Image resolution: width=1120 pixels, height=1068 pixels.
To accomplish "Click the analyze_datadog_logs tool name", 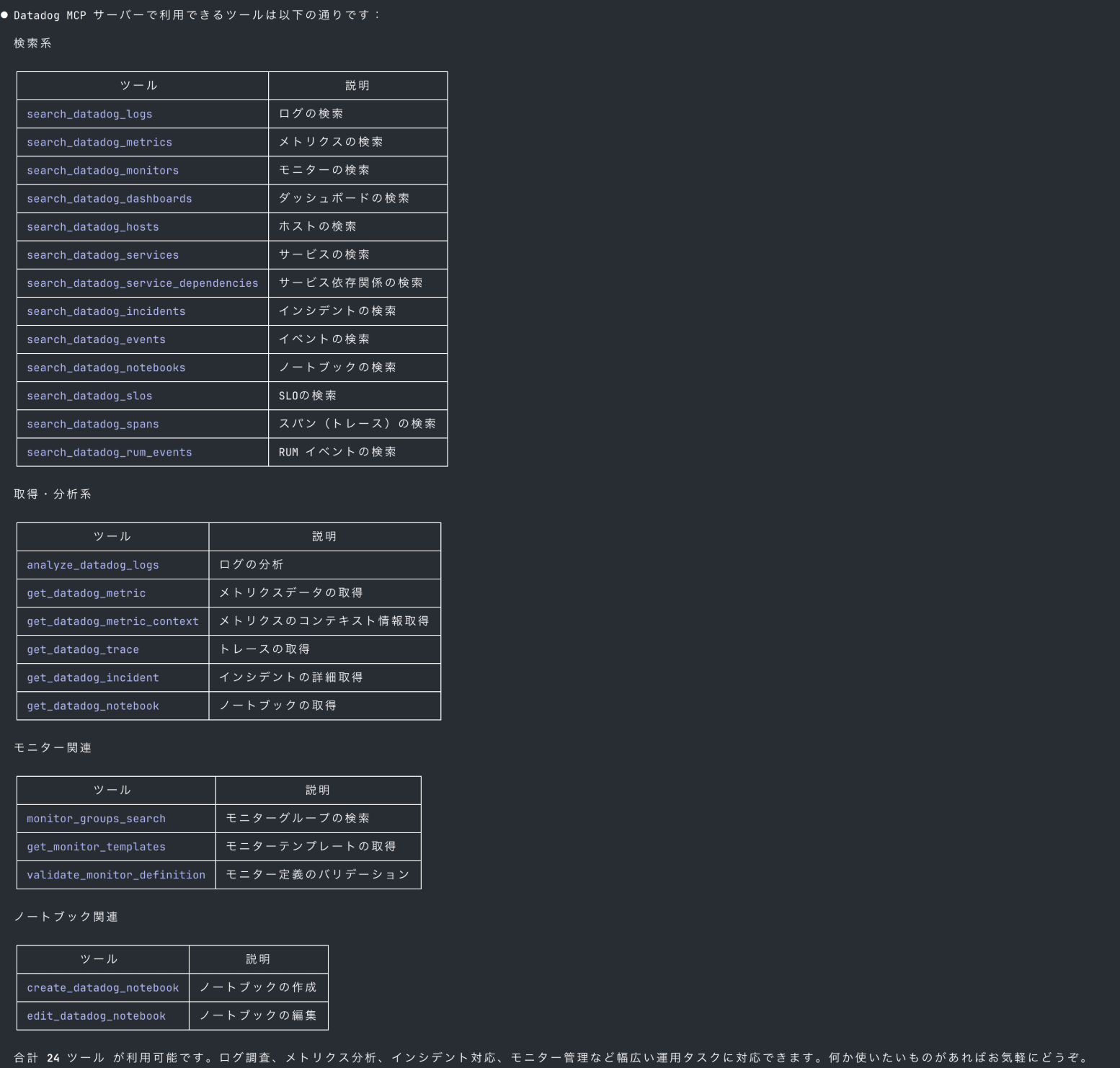I will pyautogui.click(x=93, y=565).
